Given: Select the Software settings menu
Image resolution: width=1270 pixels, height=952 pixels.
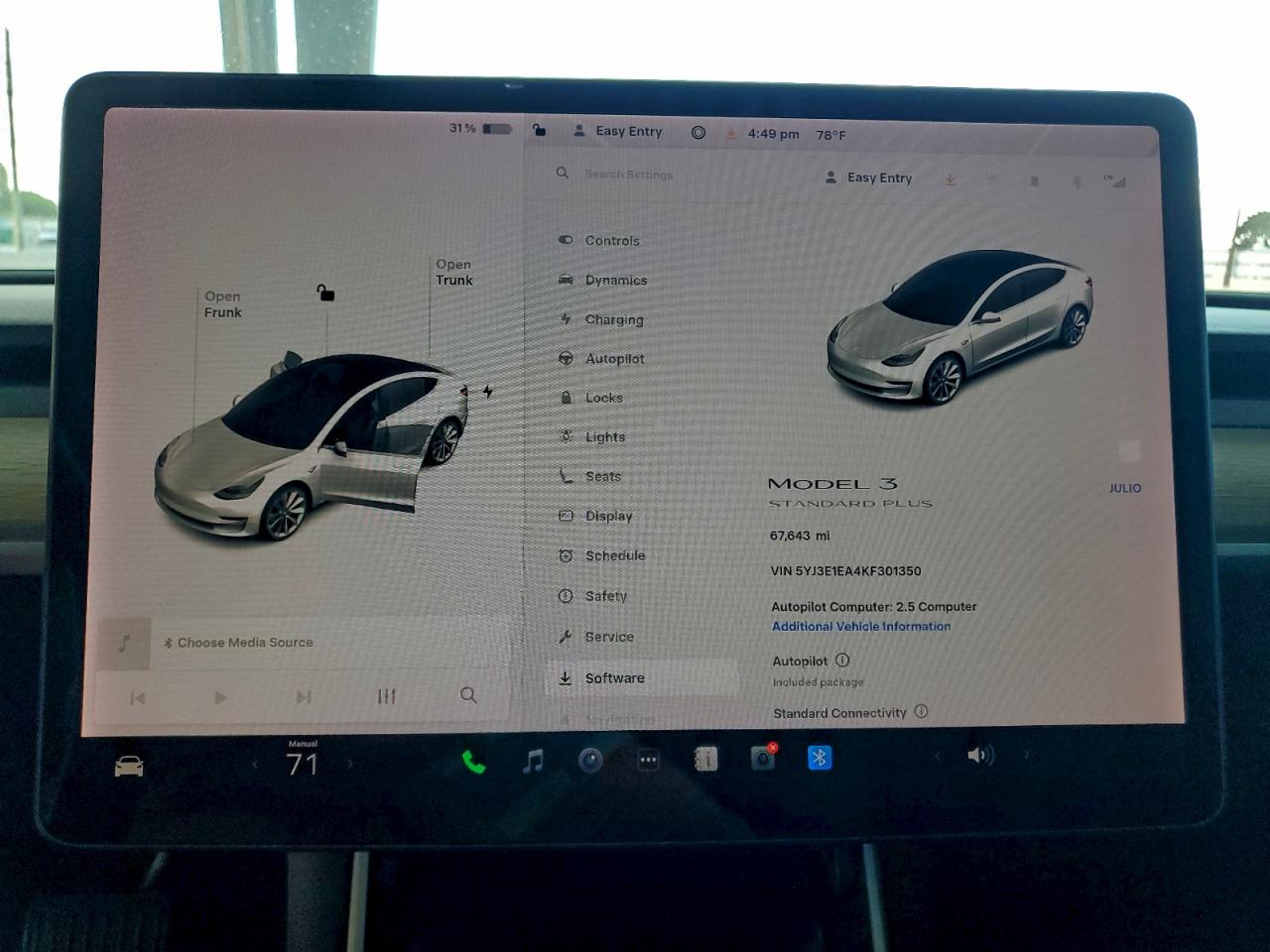Looking at the screenshot, I should click(x=641, y=678).
